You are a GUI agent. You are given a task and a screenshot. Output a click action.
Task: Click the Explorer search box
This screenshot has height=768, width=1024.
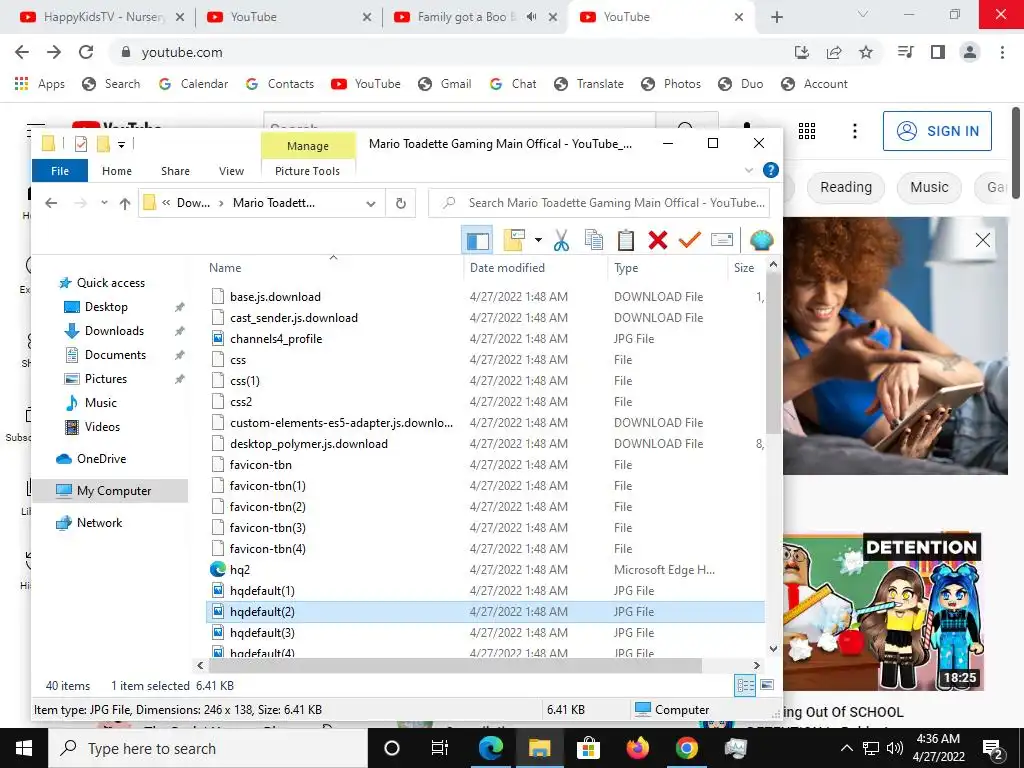599,203
